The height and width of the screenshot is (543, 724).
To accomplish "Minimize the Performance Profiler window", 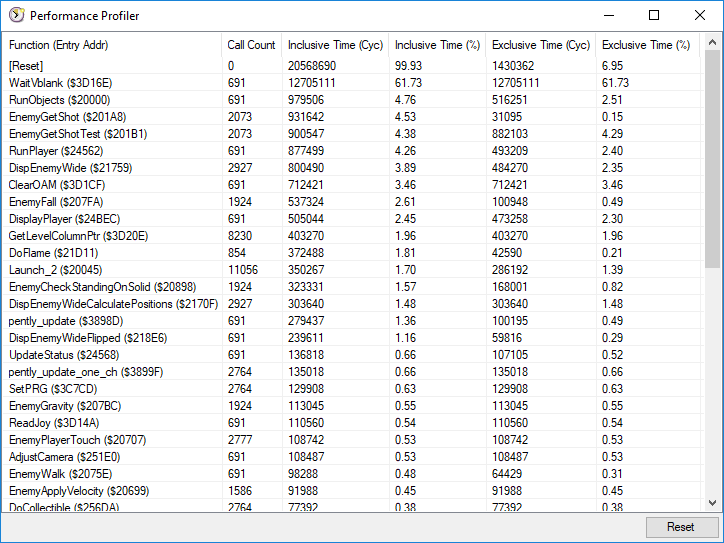I will pos(609,15).
